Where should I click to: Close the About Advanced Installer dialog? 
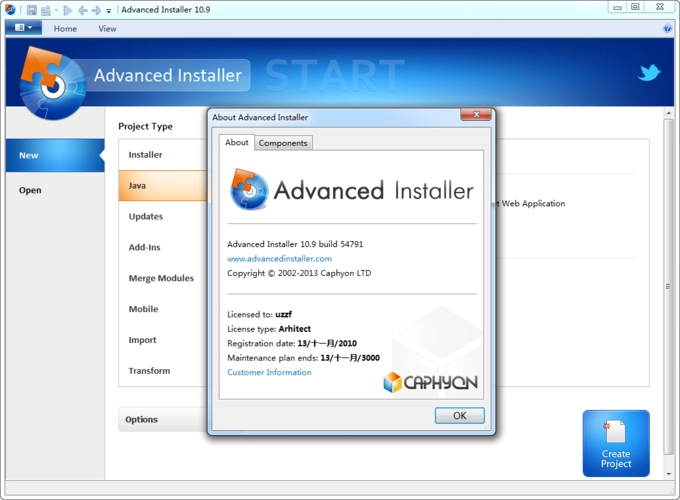476,114
